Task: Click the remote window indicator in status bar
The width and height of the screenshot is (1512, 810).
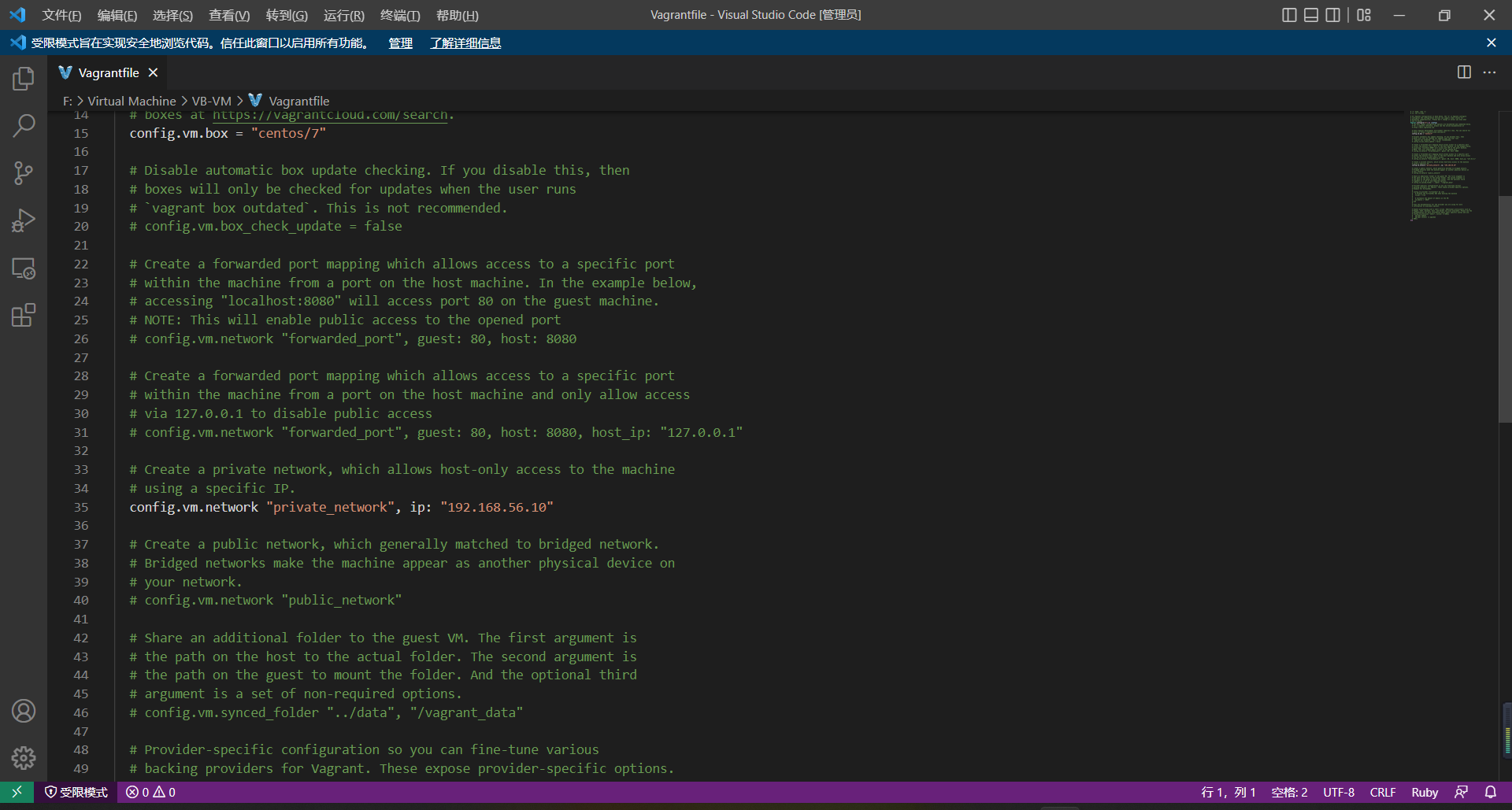Action: pyautogui.click(x=17, y=792)
